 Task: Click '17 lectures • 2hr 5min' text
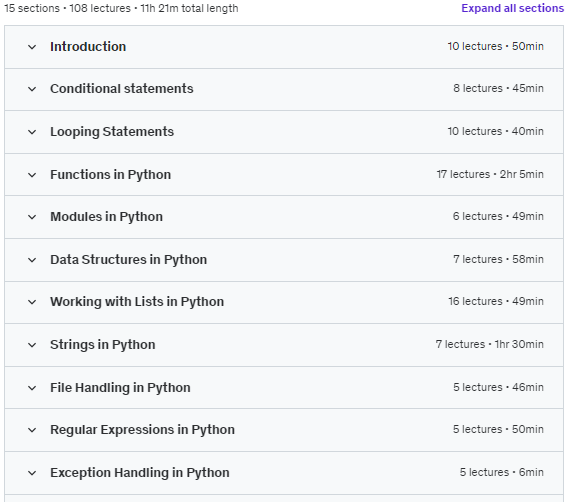(490, 174)
